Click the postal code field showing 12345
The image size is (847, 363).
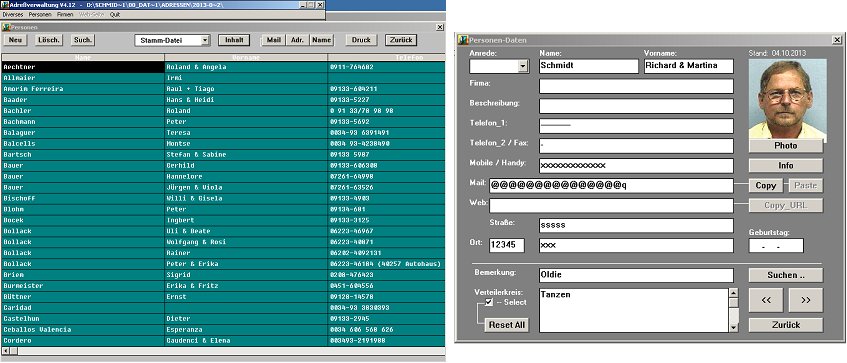tap(507, 245)
